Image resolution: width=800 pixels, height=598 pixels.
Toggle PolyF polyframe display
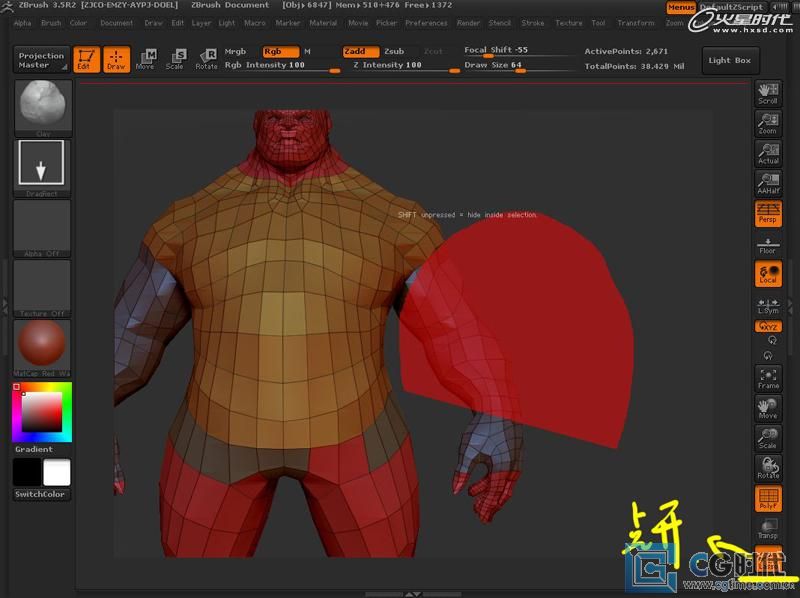pyautogui.click(x=768, y=499)
